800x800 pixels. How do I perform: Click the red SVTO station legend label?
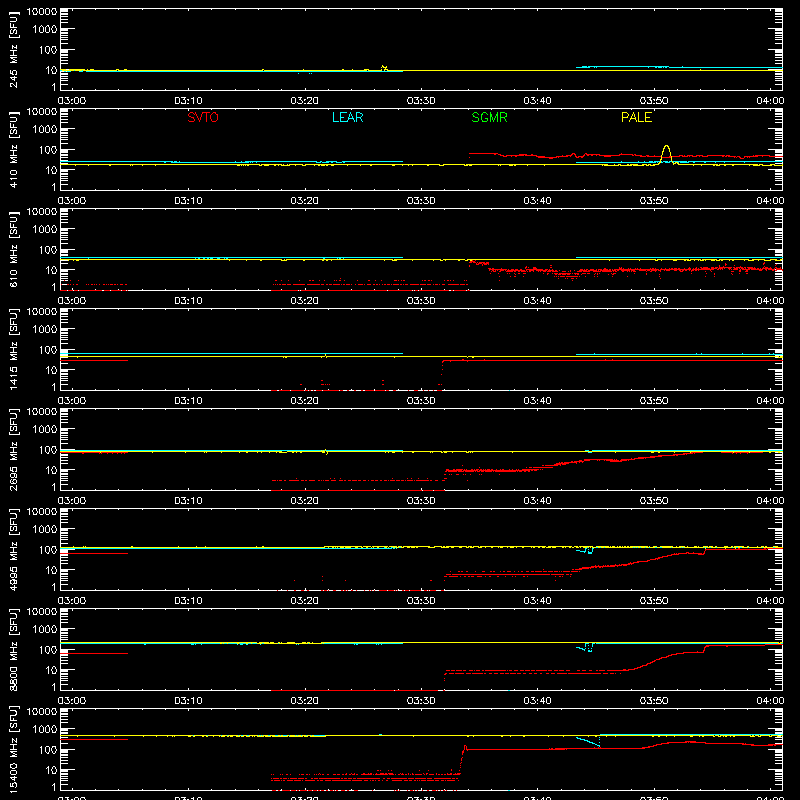point(203,117)
